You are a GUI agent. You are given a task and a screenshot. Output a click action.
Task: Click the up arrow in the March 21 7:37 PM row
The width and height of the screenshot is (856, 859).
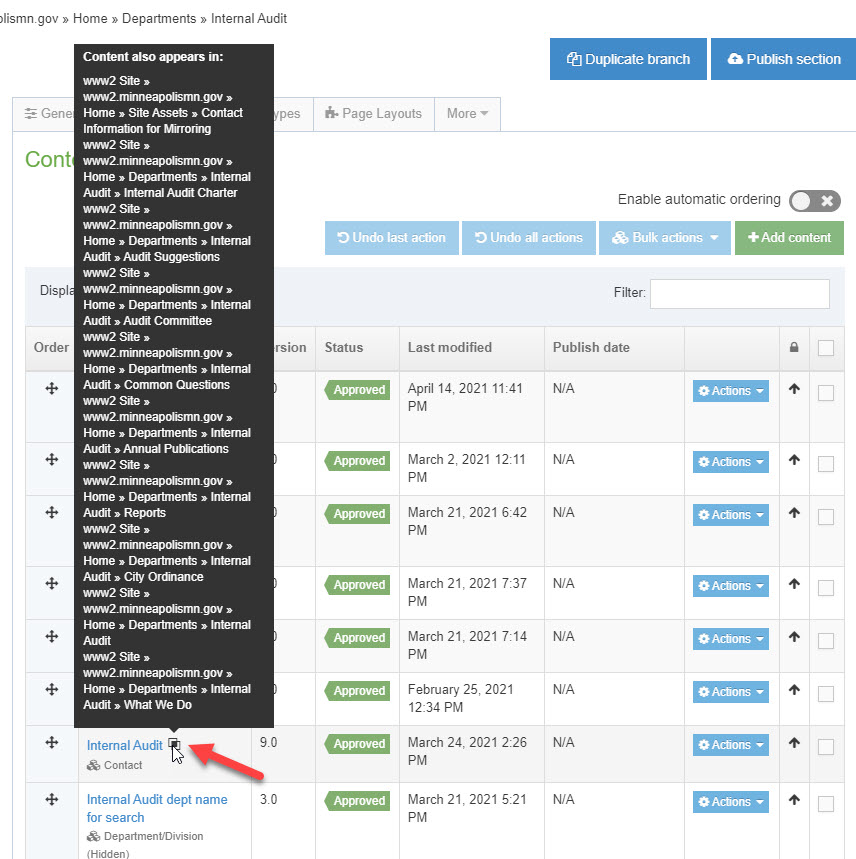pyautogui.click(x=794, y=584)
